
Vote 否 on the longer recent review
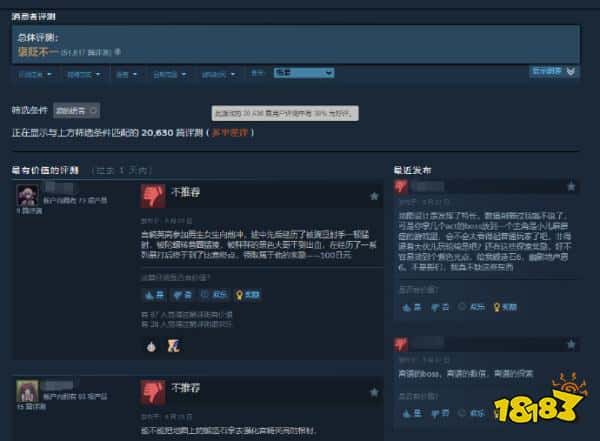coord(440,307)
